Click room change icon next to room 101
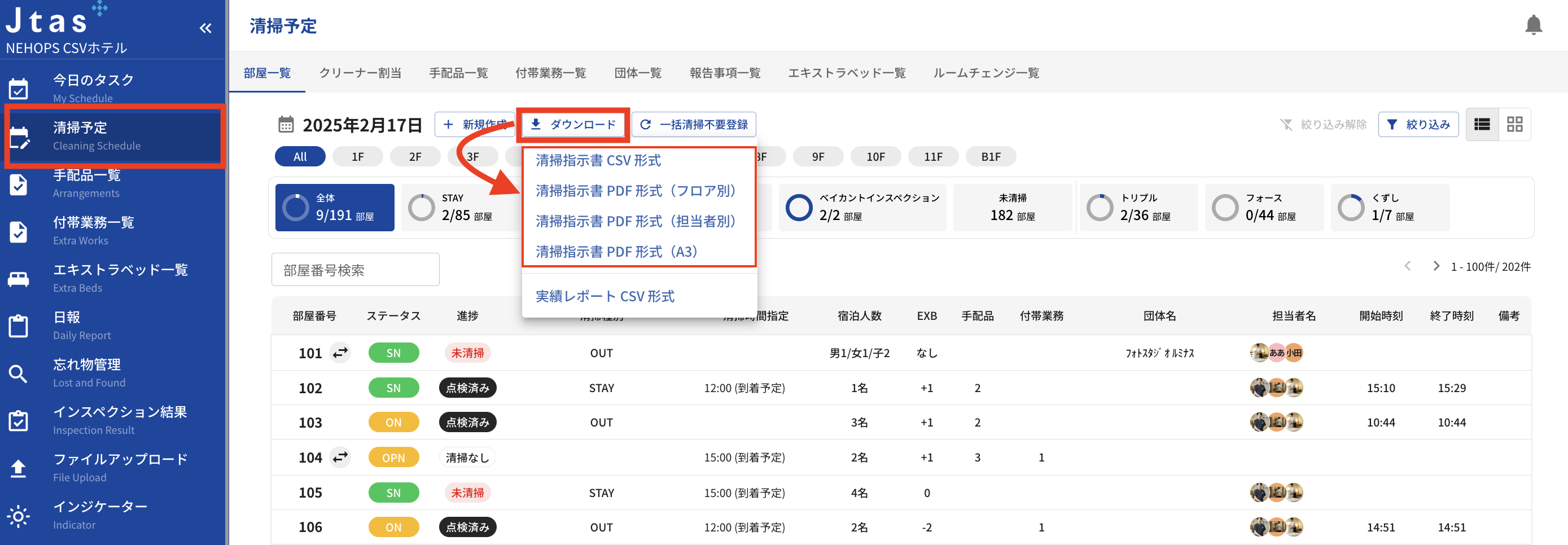The image size is (1568, 545). click(340, 352)
